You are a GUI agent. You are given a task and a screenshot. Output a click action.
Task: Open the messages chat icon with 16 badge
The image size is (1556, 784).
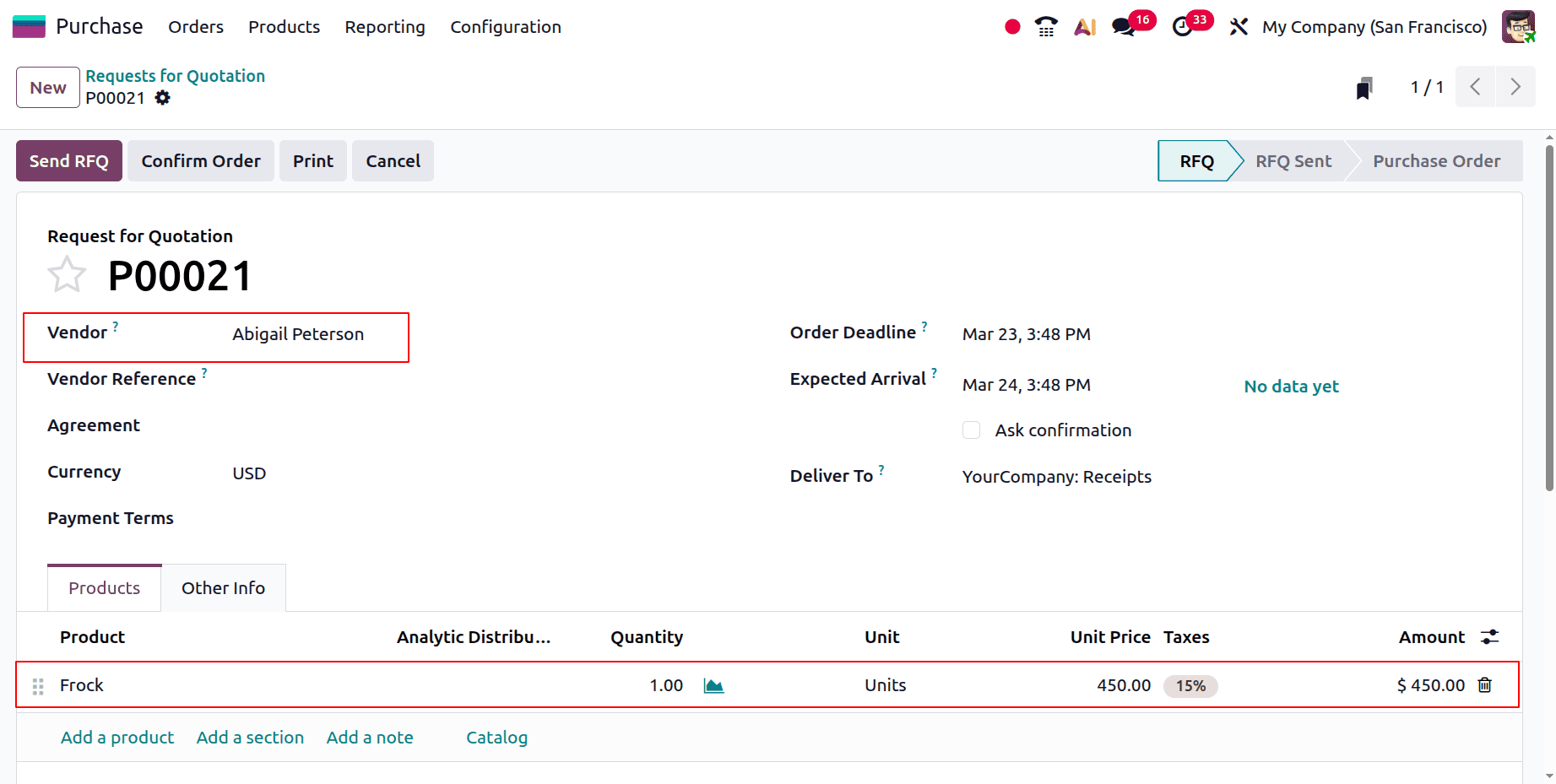[1123, 27]
